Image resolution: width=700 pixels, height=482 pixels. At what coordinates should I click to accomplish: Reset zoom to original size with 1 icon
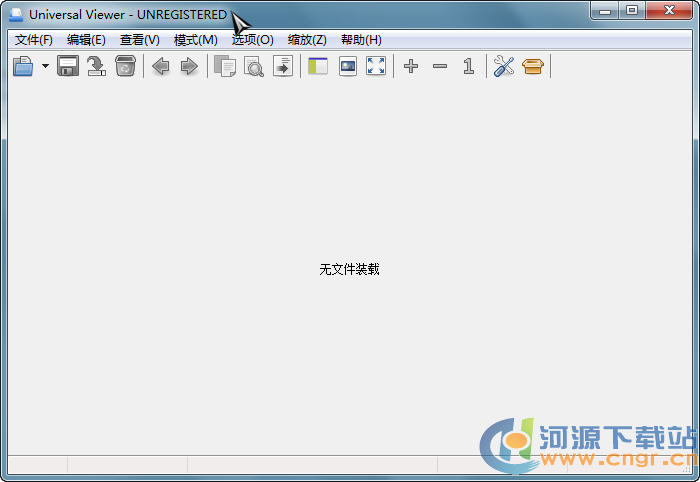tap(468, 67)
